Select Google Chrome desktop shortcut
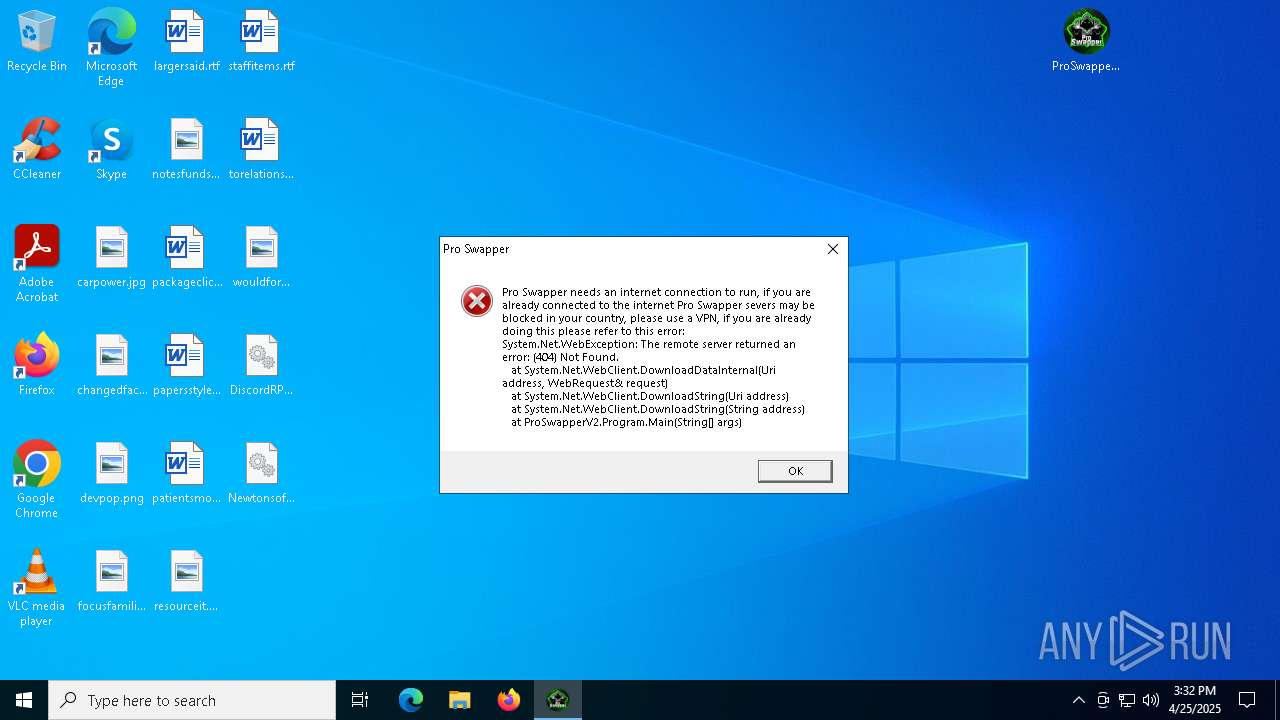The image size is (1280, 720). coord(37,479)
